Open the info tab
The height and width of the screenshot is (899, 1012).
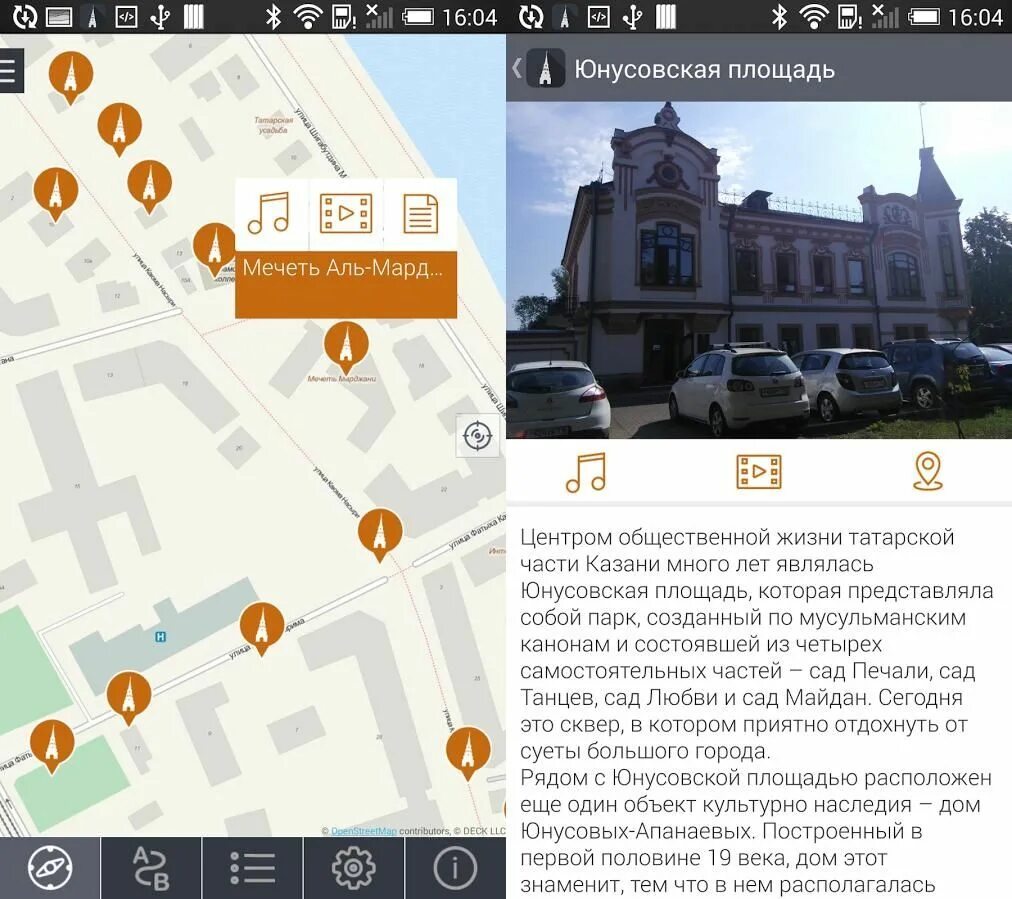[455, 867]
